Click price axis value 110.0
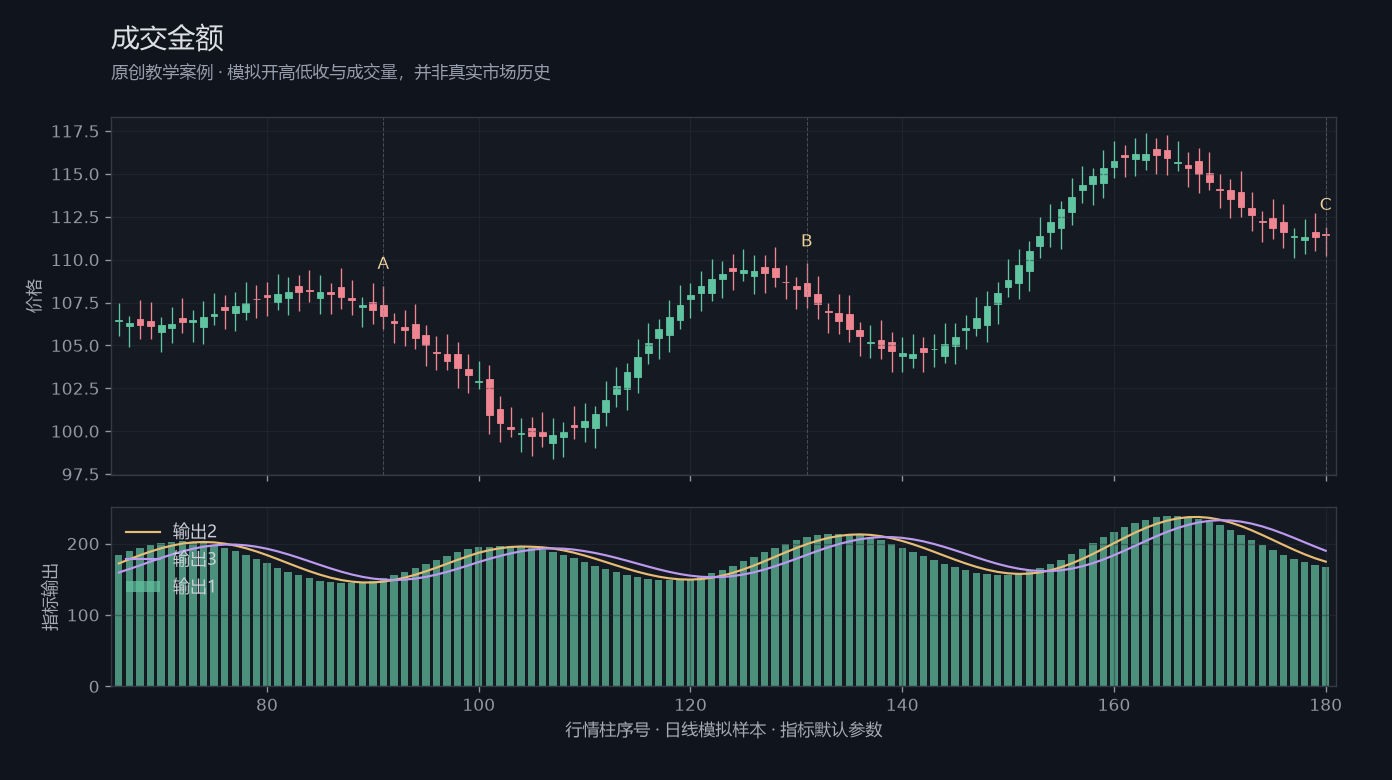The height and width of the screenshot is (780, 1392). 76,261
